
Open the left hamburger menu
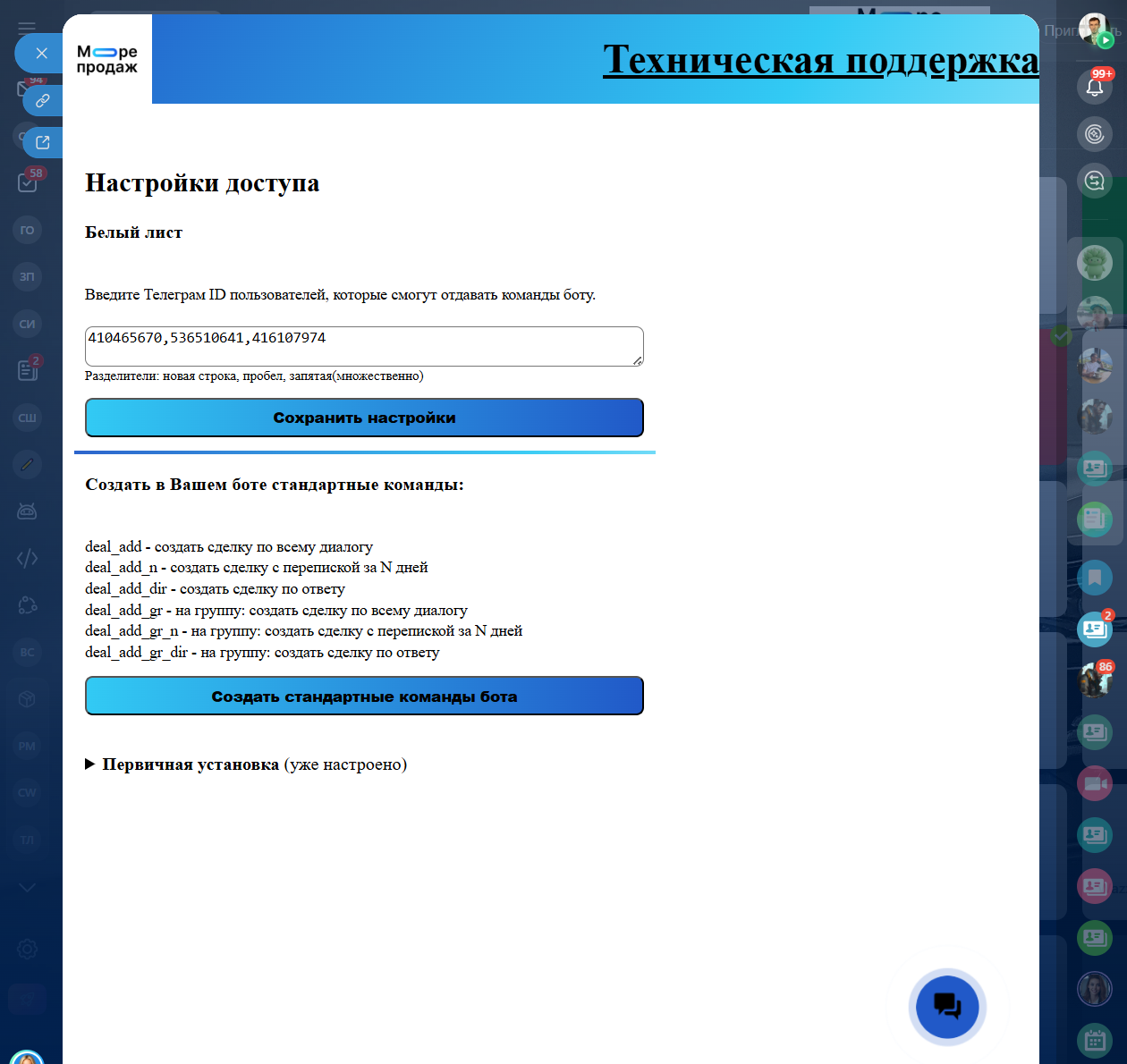[x=27, y=28]
